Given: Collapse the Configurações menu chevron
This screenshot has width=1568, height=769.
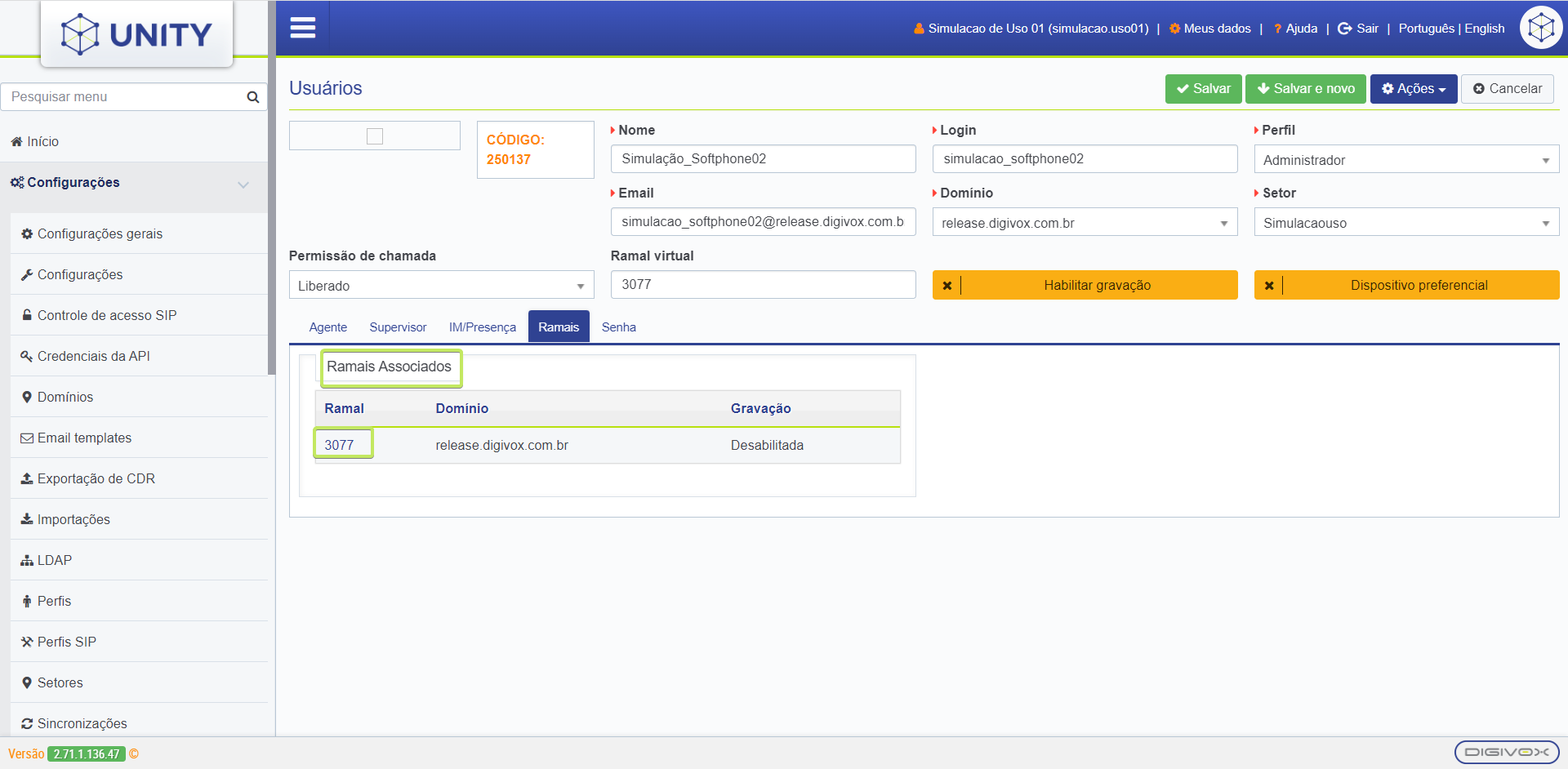Looking at the screenshot, I should (243, 185).
